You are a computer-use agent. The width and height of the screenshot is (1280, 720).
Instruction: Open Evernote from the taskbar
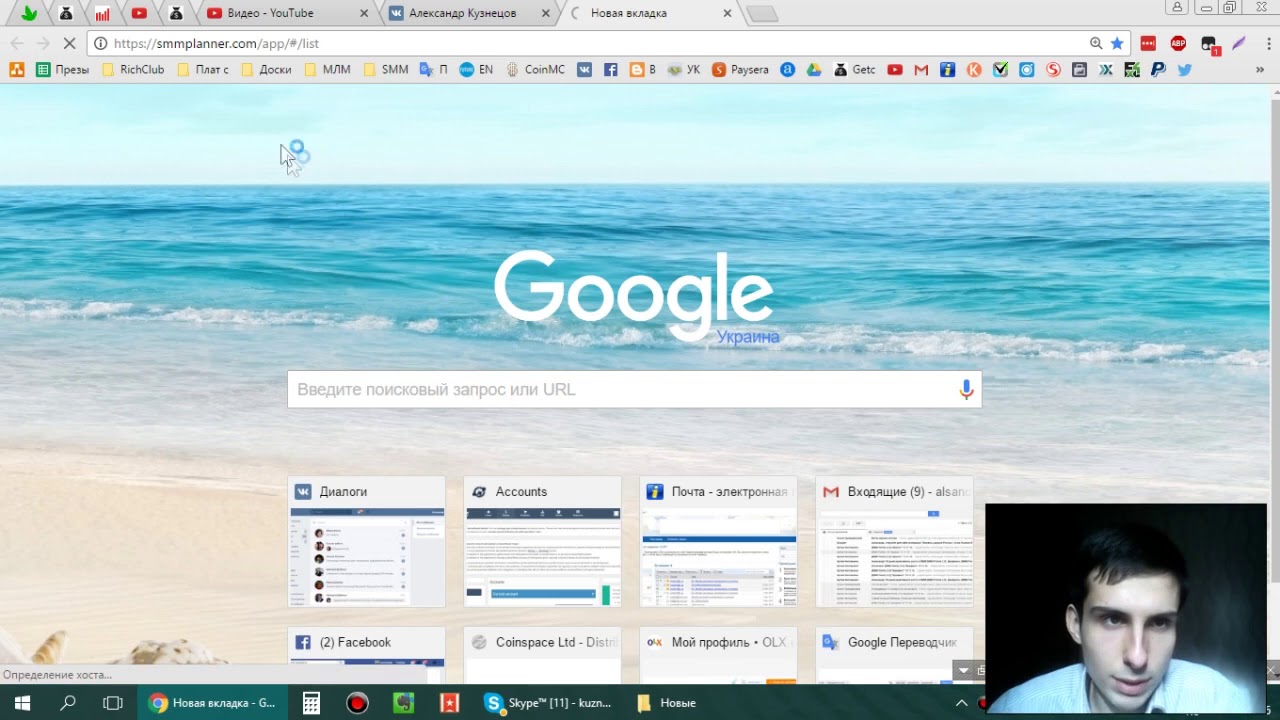403,703
